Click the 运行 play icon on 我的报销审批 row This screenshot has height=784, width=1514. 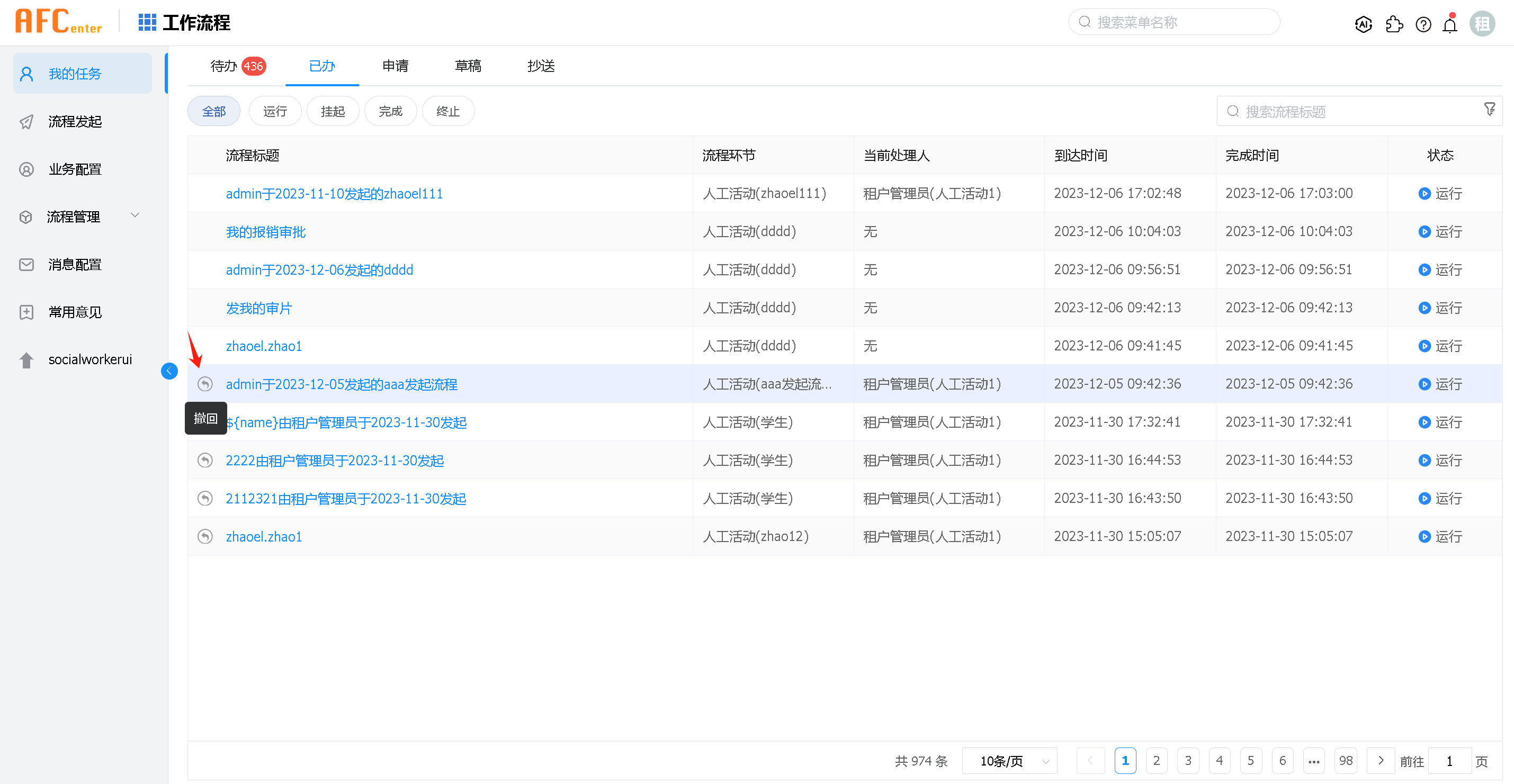[x=1425, y=231]
